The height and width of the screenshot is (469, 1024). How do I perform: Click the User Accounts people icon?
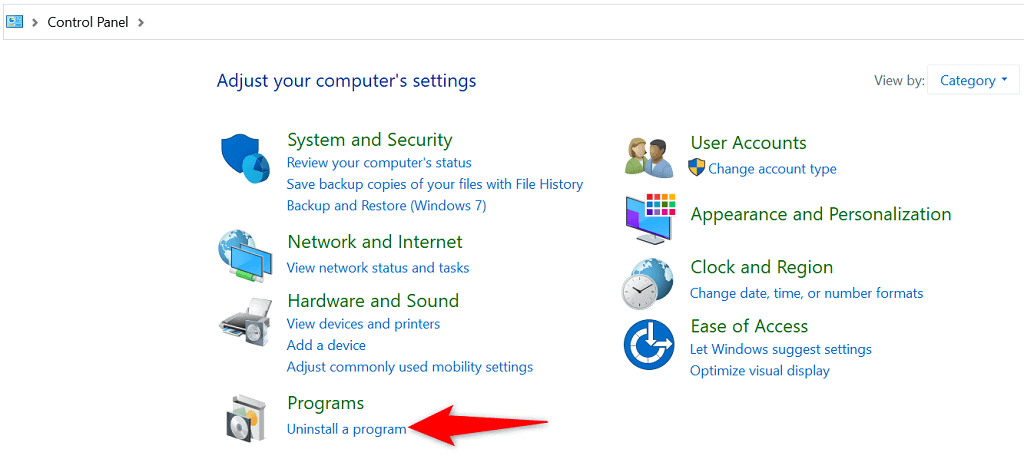tap(648, 156)
